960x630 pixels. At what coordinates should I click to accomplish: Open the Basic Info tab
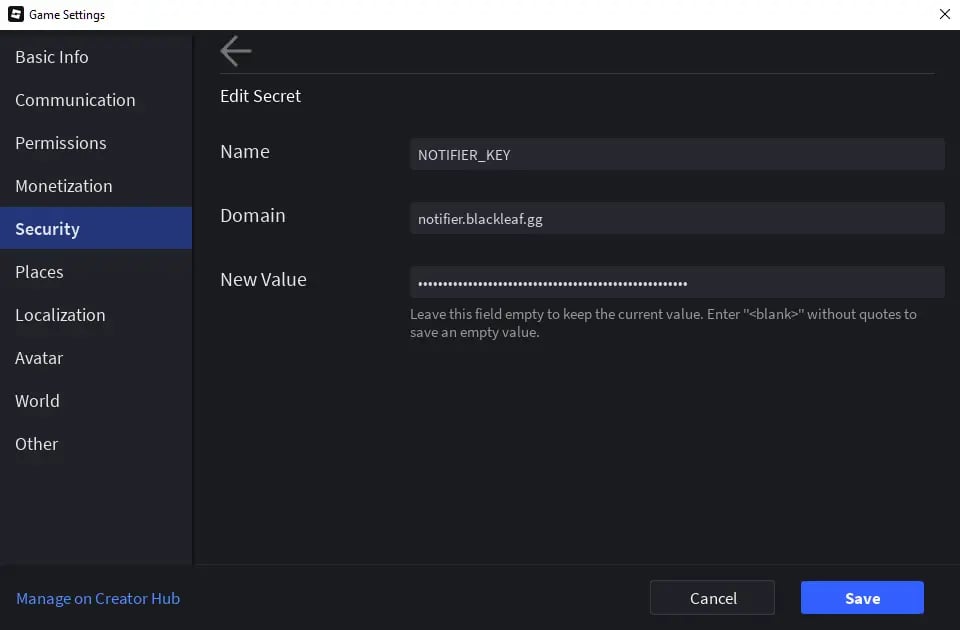coord(52,57)
